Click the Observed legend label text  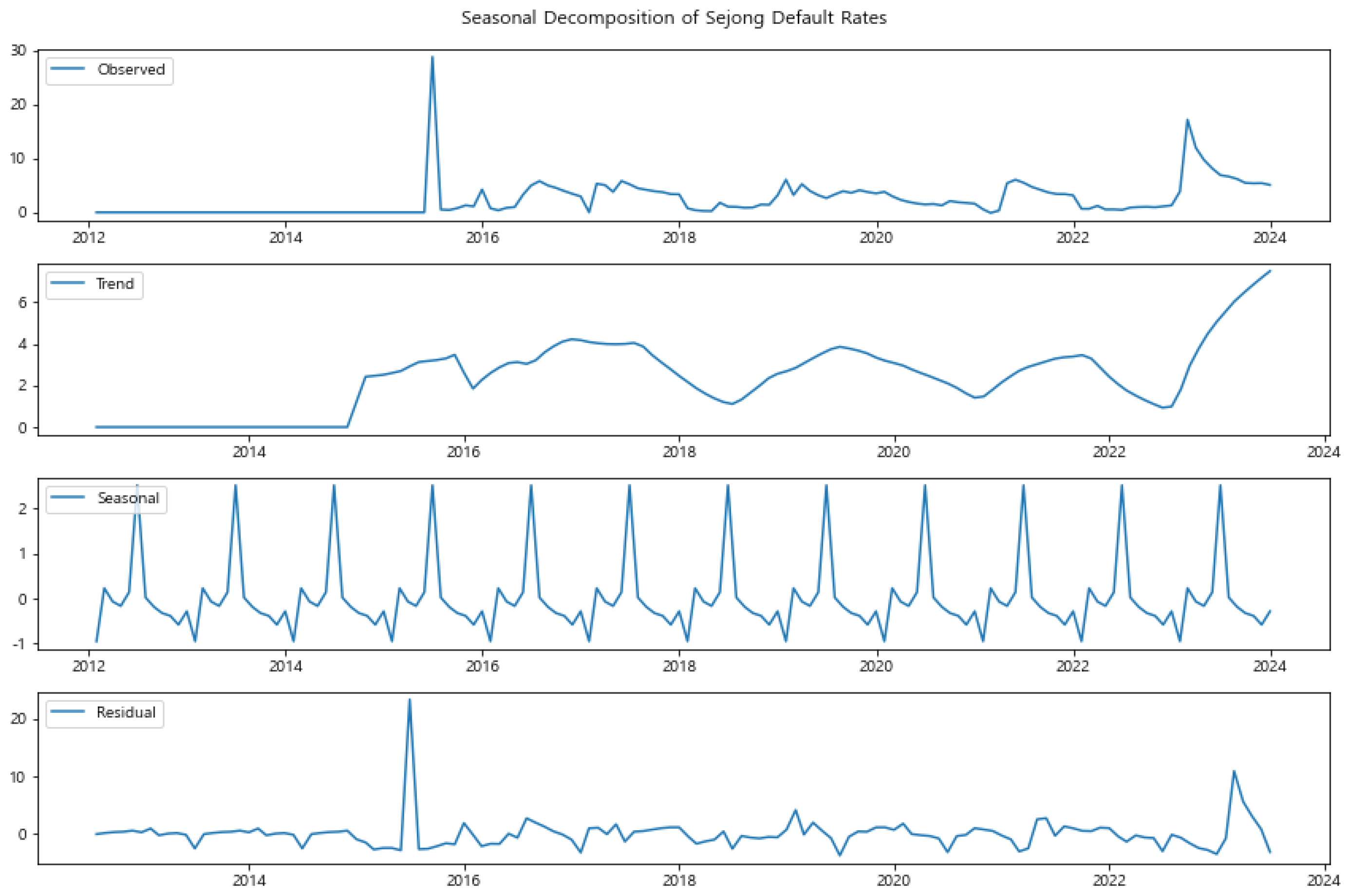tap(131, 68)
